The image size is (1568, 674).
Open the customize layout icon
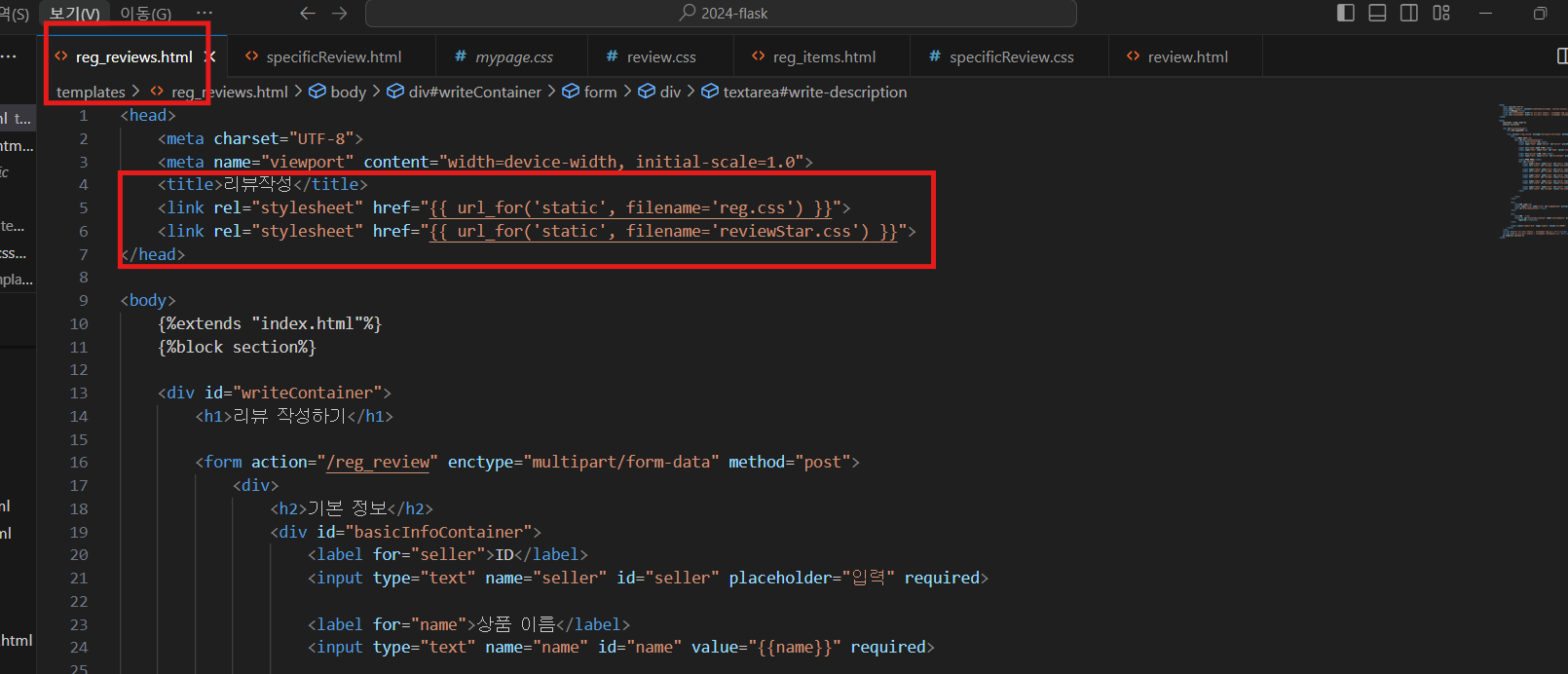(x=1441, y=13)
